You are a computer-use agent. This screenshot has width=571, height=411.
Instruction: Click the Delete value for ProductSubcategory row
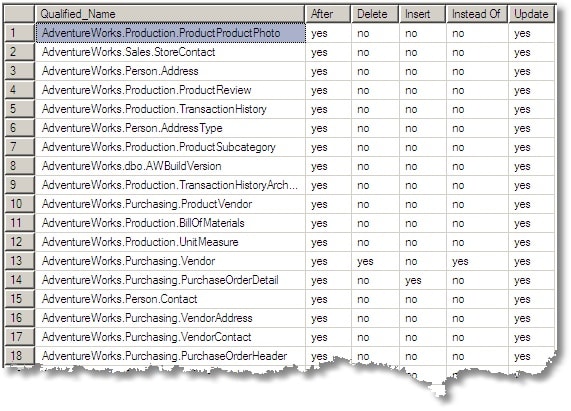coord(375,147)
